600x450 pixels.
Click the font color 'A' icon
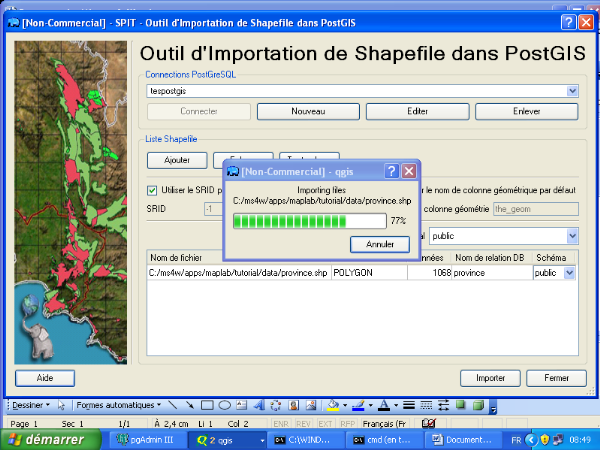(384, 405)
